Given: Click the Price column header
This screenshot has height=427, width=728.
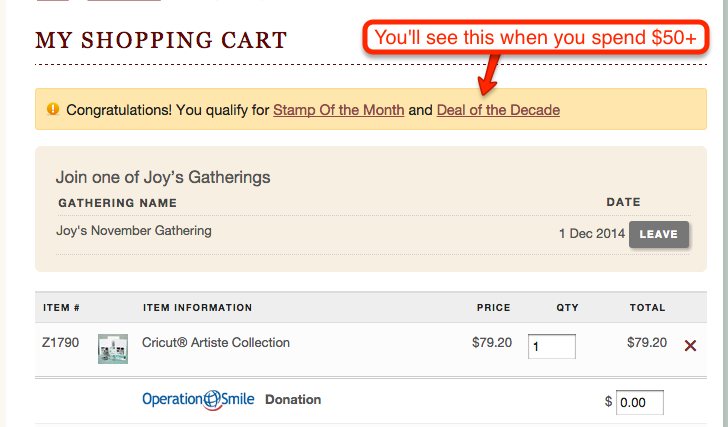Looking at the screenshot, I should point(493,308).
